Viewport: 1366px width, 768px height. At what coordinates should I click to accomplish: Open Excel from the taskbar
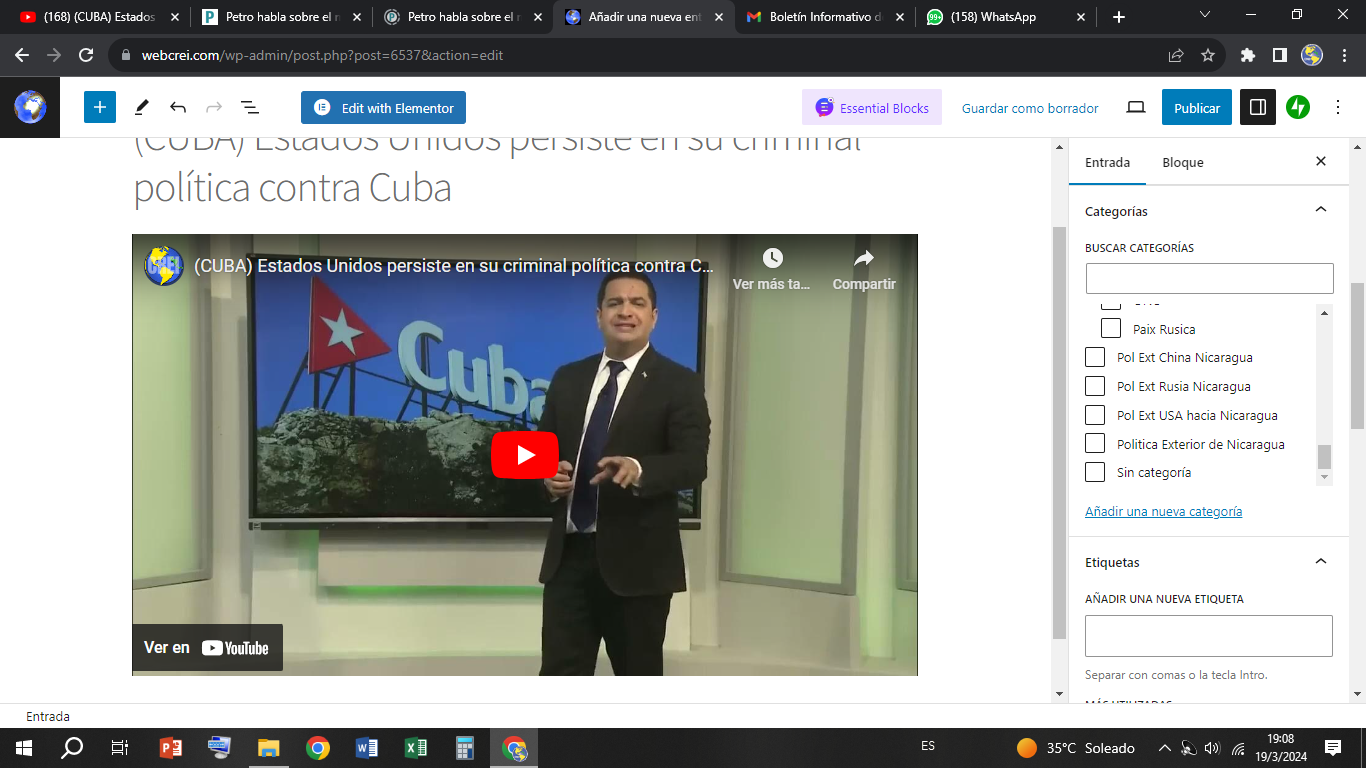click(x=416, y=747)
